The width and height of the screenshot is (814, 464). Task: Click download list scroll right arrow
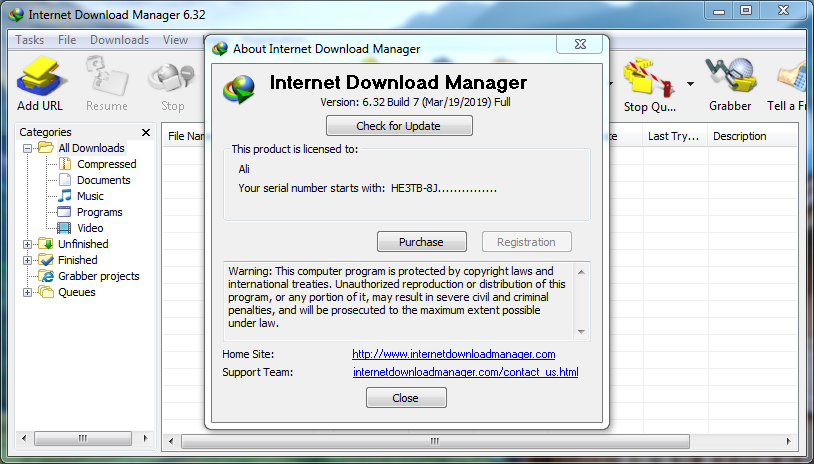pos(788,442)
